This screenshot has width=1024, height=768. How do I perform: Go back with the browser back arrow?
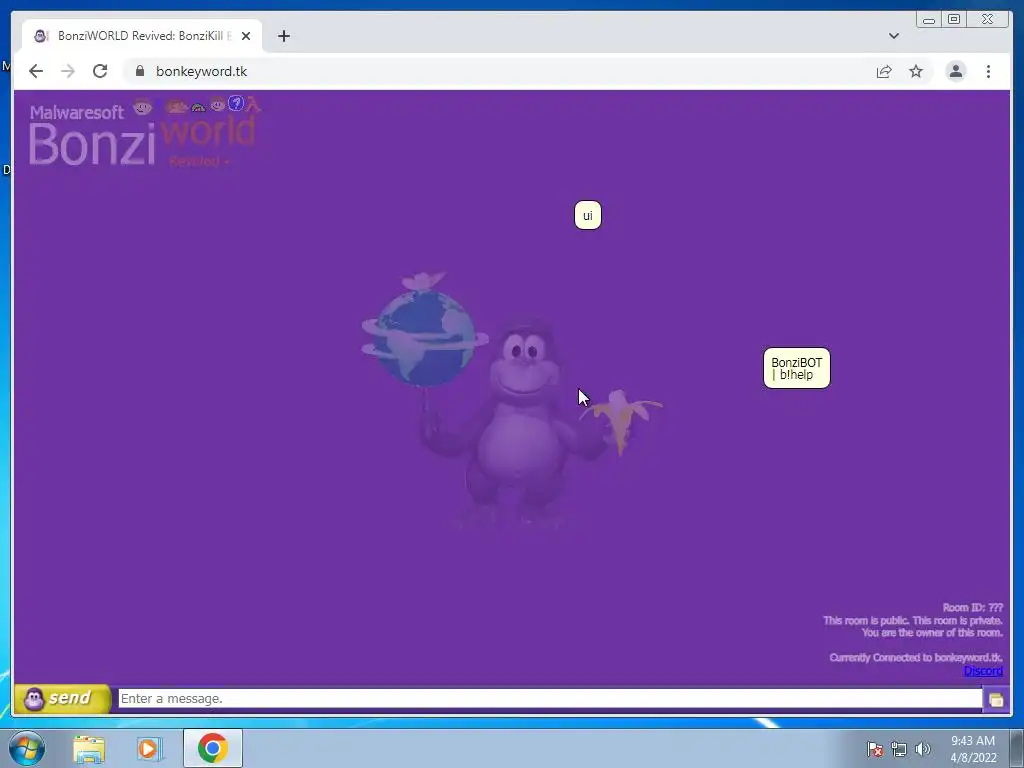click(x=36, y=71)
